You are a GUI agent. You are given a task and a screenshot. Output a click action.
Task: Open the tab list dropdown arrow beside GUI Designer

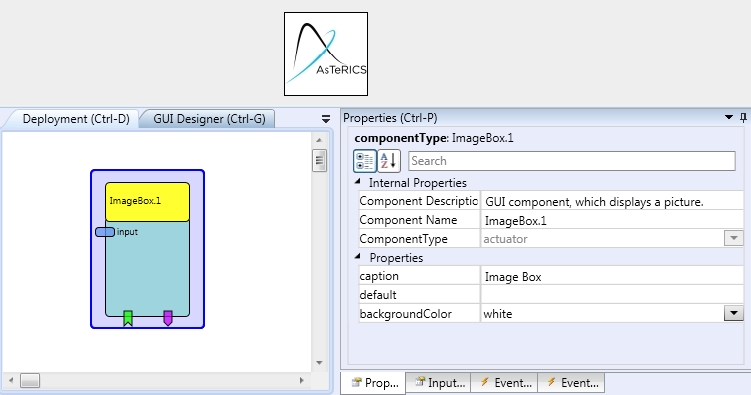point(326,119)
